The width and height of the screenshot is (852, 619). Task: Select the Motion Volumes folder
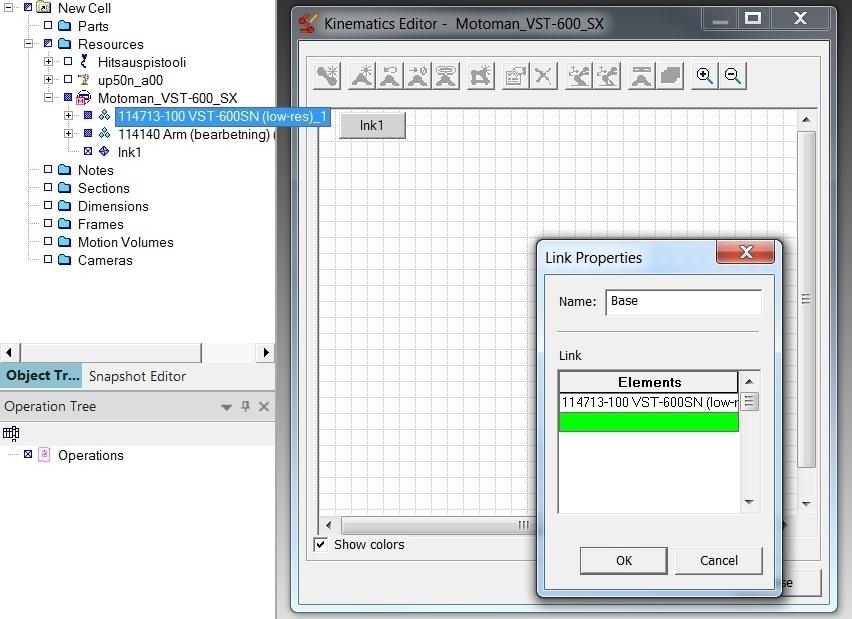pyautogui.click(x=126, y=242)
